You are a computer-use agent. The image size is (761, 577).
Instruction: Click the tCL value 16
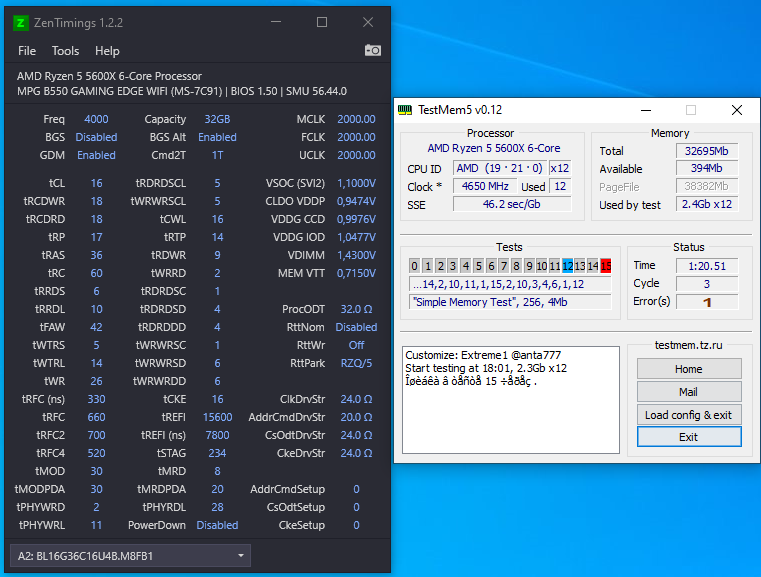point(96,183)
